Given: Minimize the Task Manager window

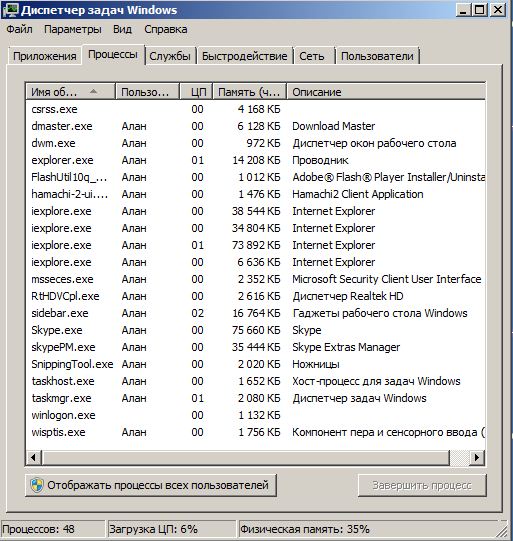Looking at the screenshot, I should click(x=463, y=10).
